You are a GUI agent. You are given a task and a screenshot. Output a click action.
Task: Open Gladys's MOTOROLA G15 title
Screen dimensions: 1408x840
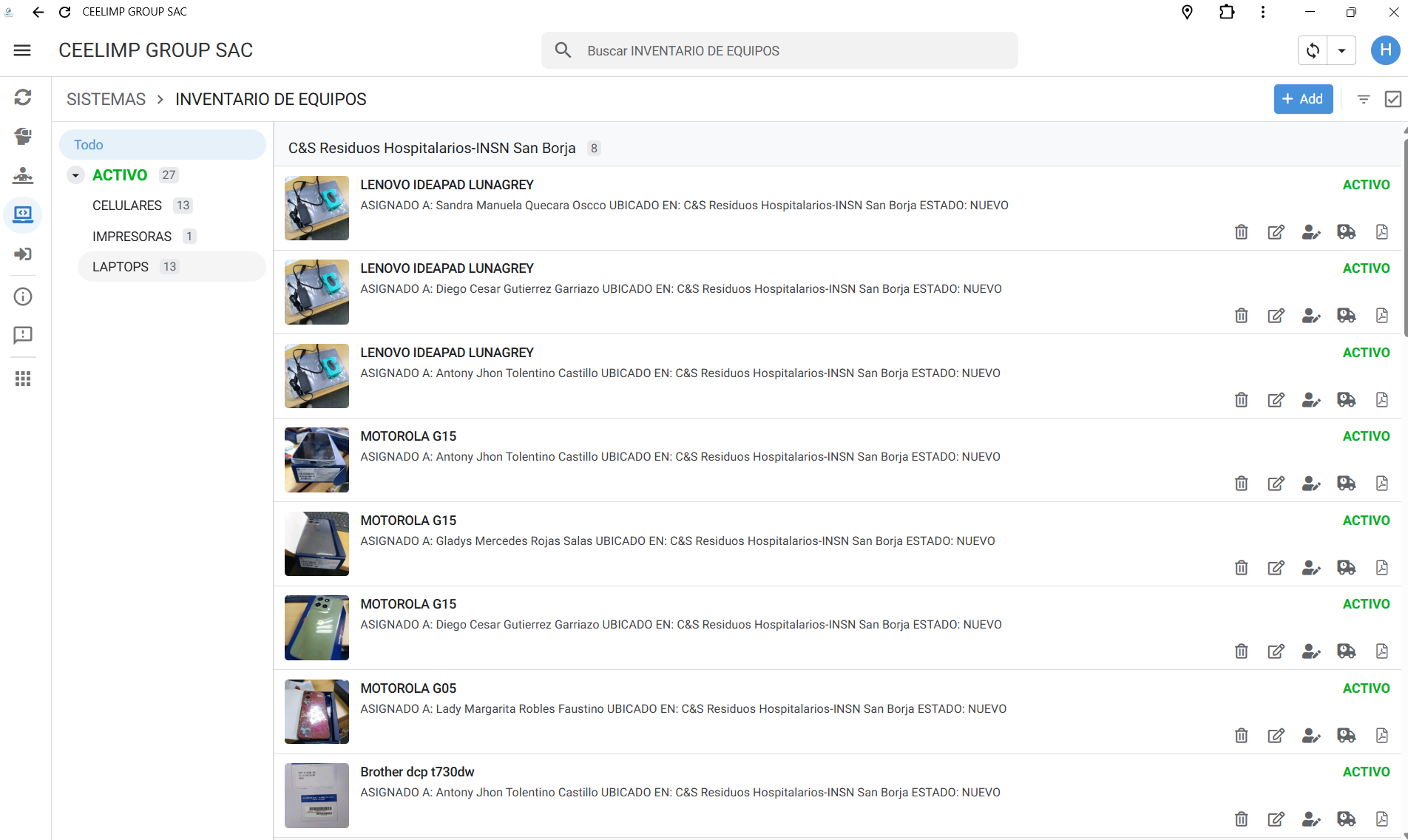[408, 521]
